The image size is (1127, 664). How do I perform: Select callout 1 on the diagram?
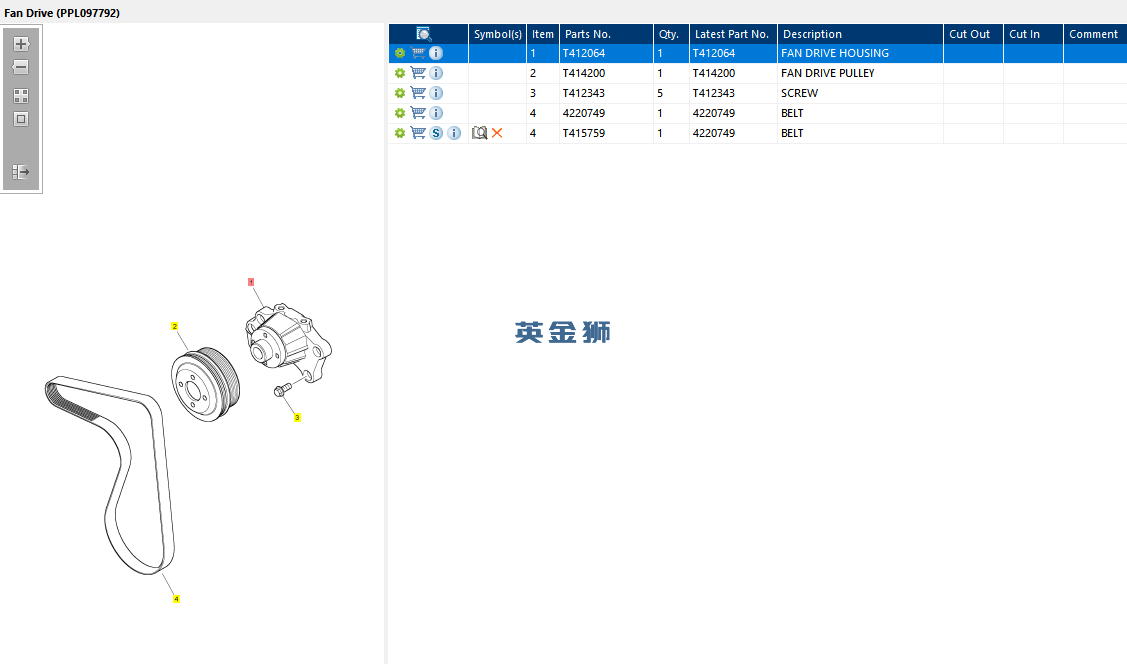point(251,282)
